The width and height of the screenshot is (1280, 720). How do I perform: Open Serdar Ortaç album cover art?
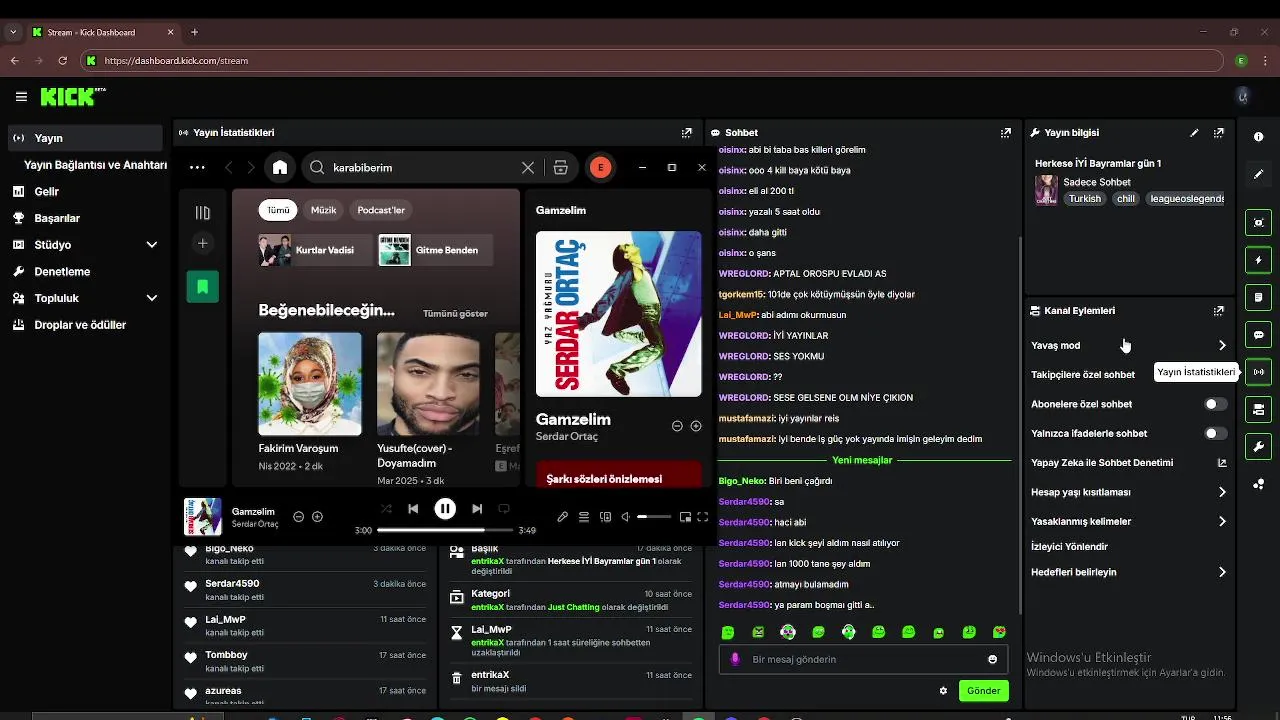click(619, 315)
